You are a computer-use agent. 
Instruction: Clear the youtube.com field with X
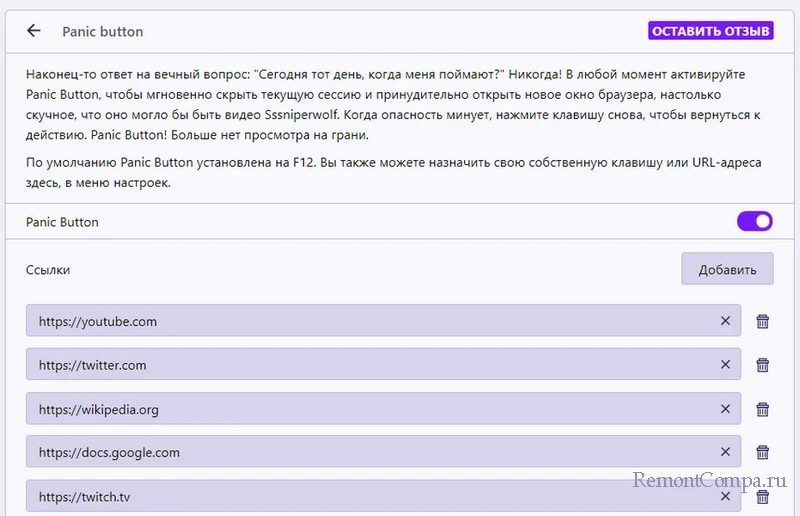[726, 321]
